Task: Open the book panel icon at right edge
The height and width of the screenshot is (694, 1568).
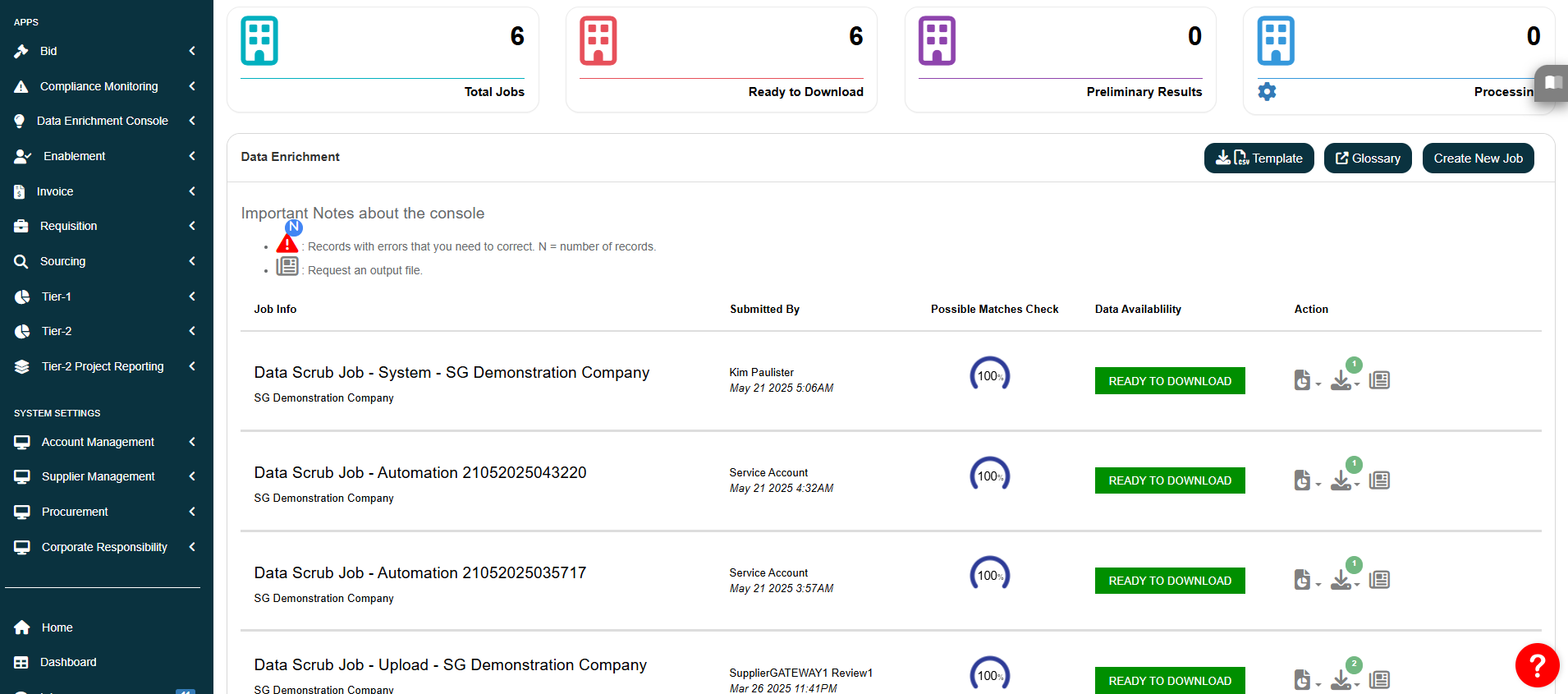Action: coord(1552,82)
